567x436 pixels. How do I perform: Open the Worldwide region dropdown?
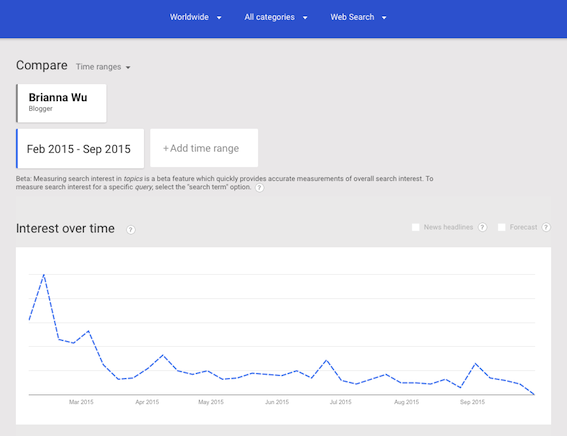click(x=196, y=17)
